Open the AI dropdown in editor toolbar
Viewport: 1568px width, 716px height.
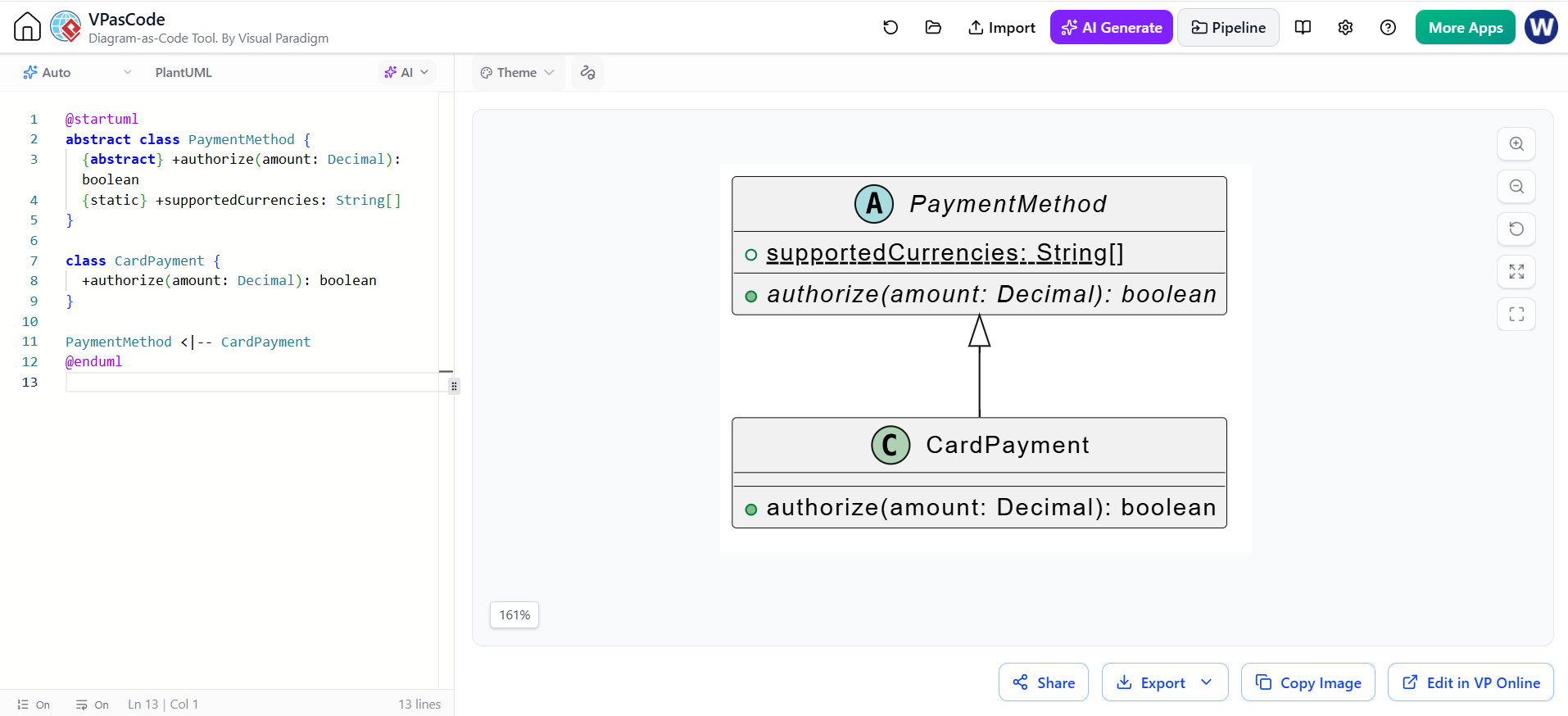click(x=407, y=72)
